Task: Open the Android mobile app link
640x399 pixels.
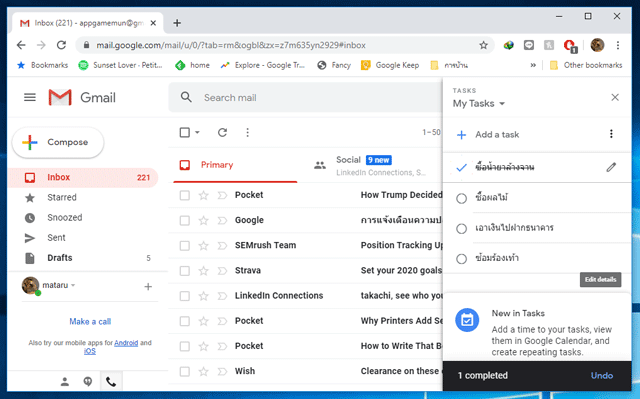Action: click(x=126, y=343)
